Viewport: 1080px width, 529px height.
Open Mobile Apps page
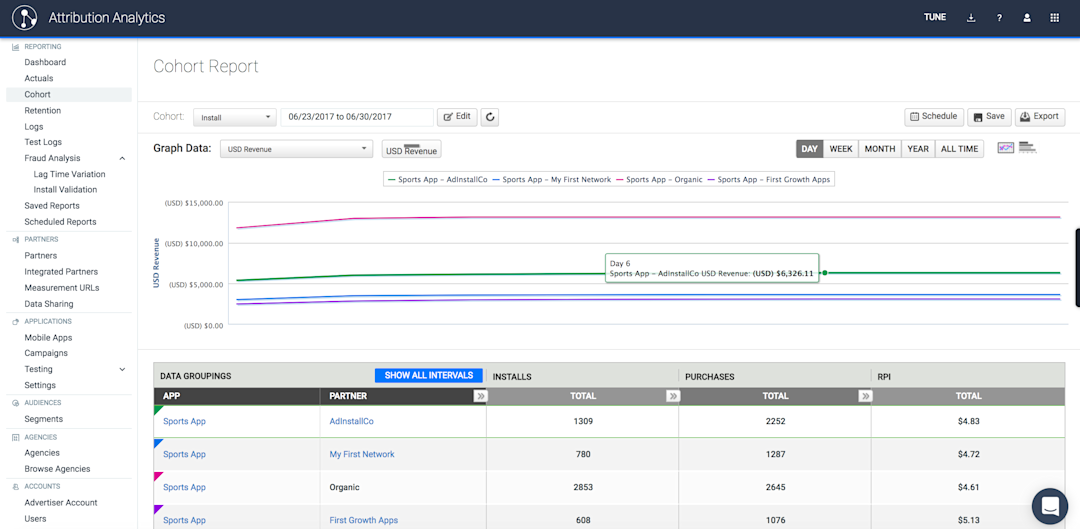[x=48, y=338]
